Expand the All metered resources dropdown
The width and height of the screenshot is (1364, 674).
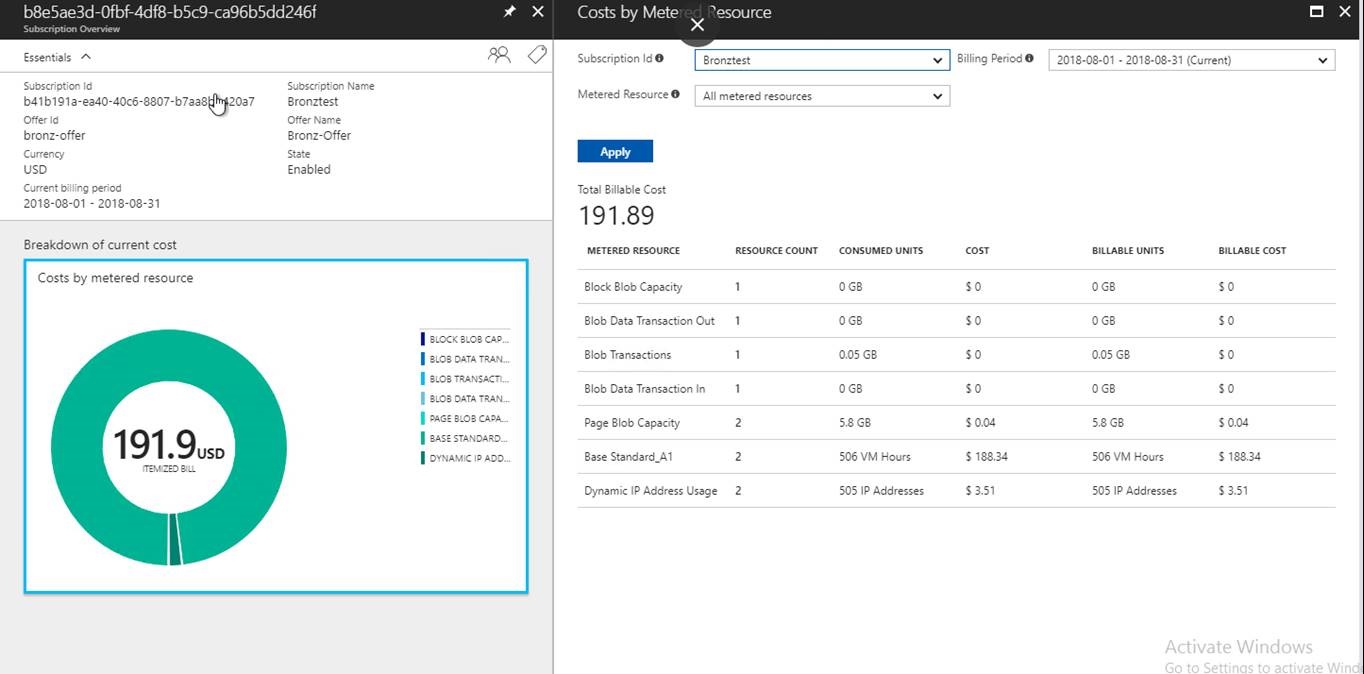tap(821, 96)
